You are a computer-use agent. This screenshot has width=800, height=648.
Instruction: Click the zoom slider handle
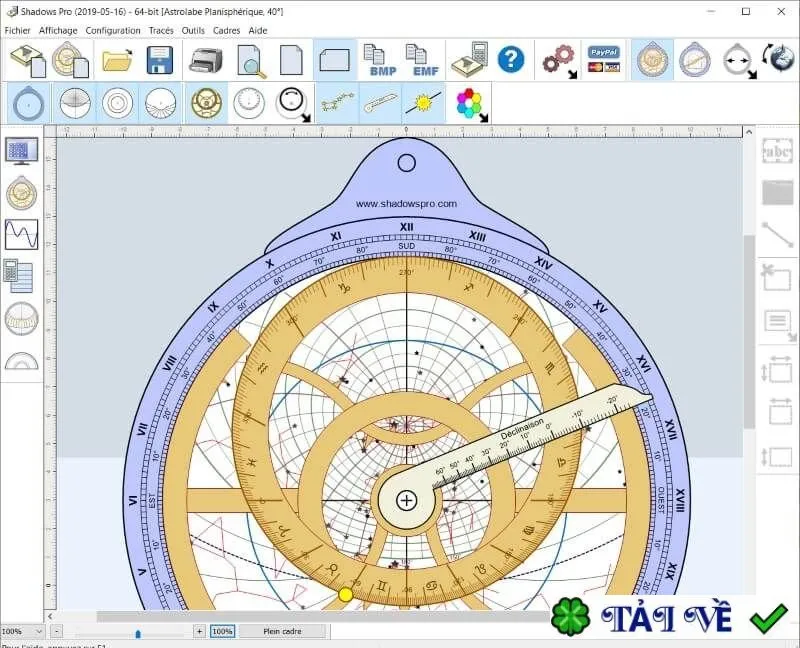pos(138,633)
